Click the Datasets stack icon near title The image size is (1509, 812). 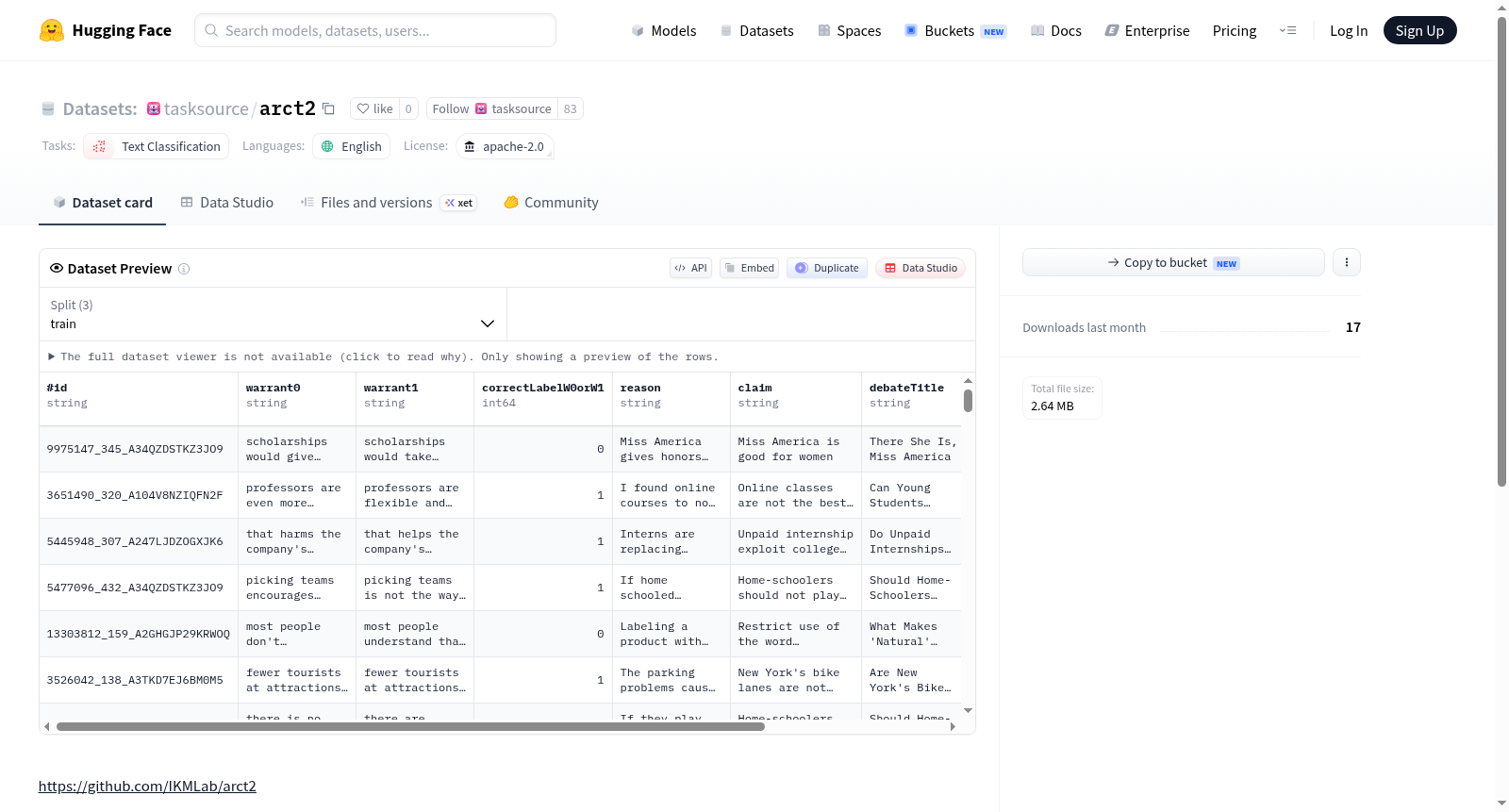pos(48,108)
